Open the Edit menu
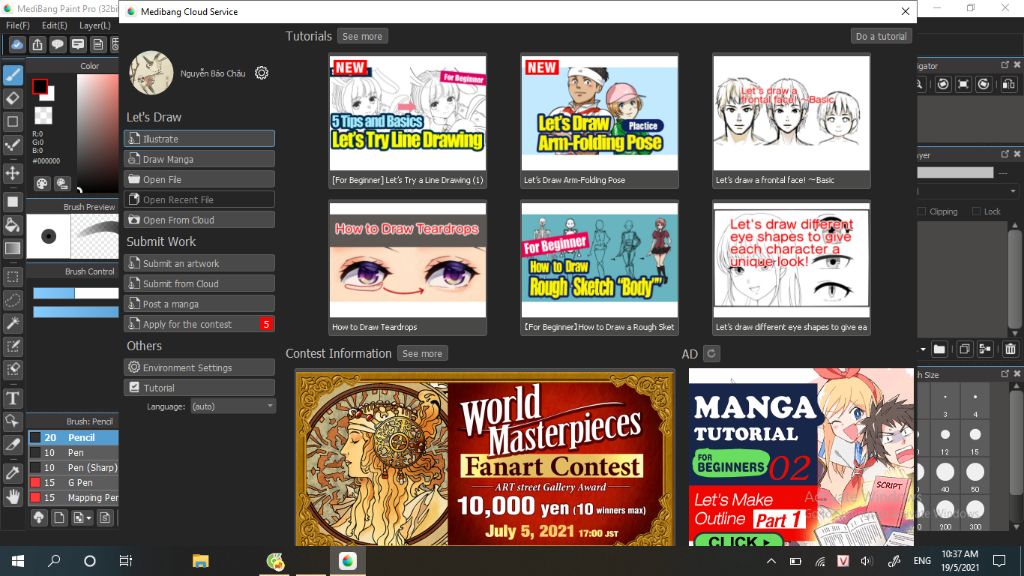 click(55, 25)
